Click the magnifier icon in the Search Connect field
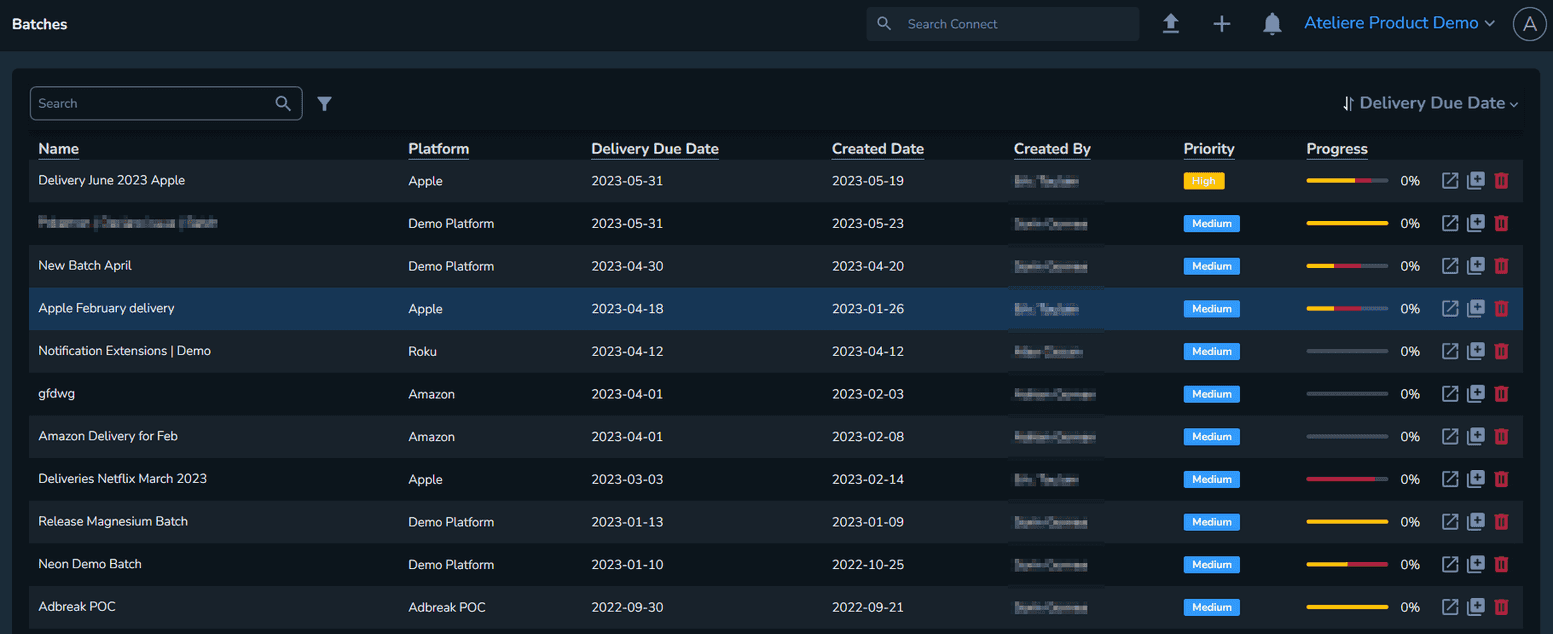The image size is (1553, 634). tap(884, 23)
